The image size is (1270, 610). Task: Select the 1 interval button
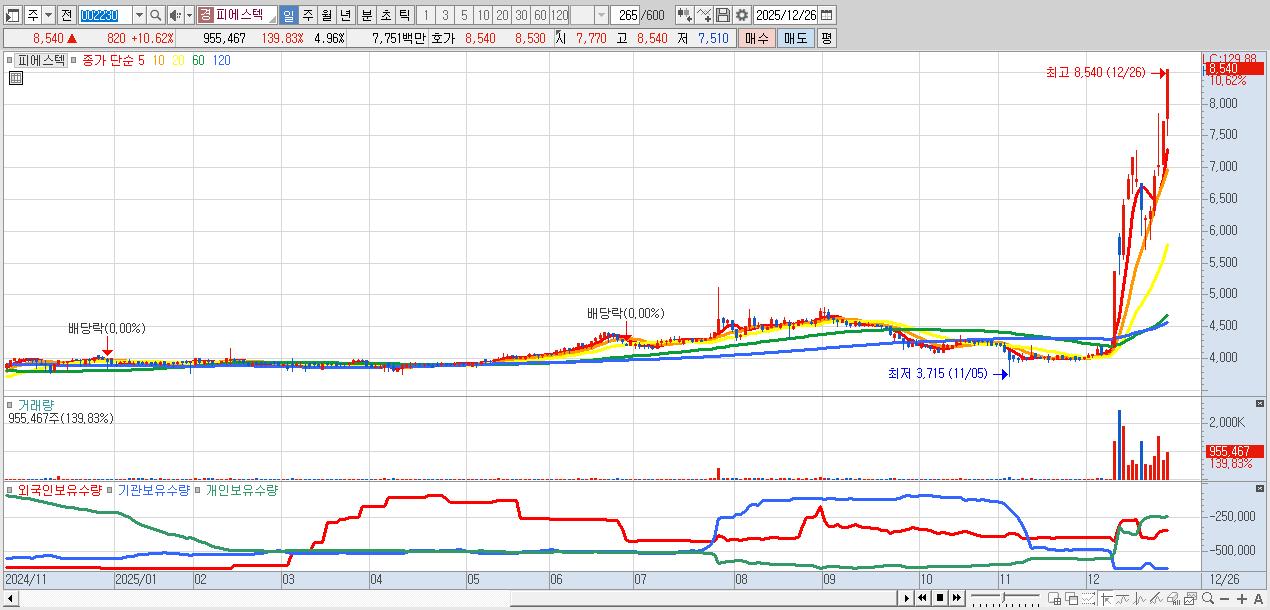426,15
